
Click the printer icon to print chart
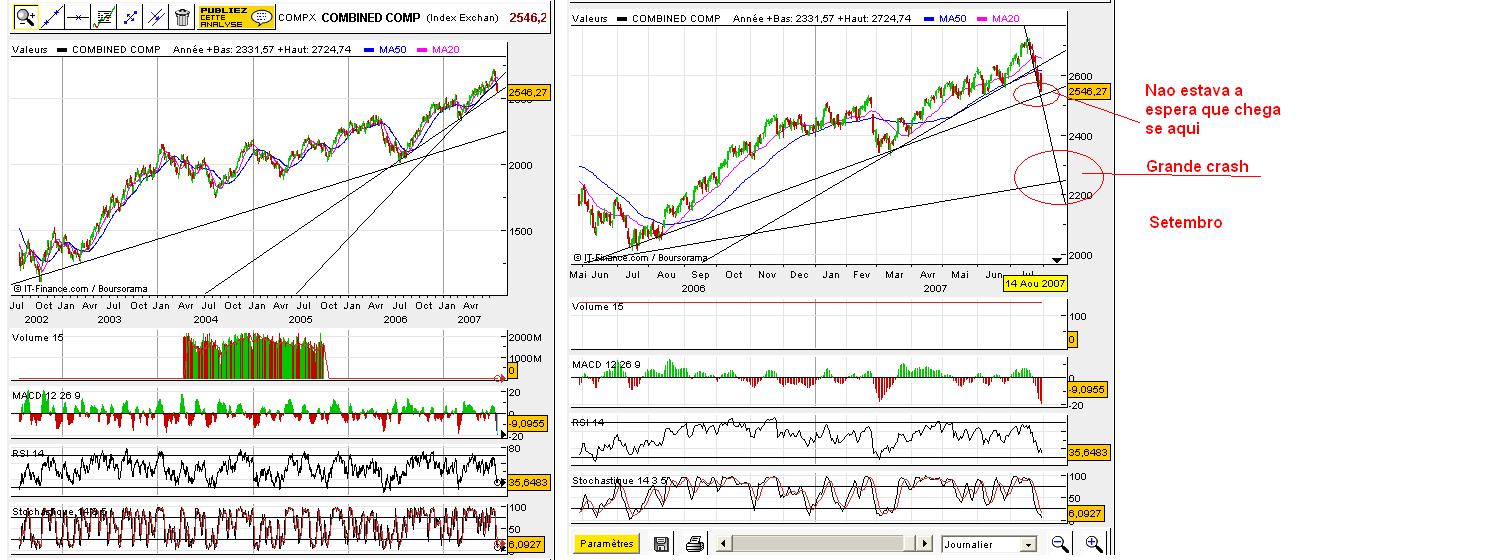(x=696, y=544)
